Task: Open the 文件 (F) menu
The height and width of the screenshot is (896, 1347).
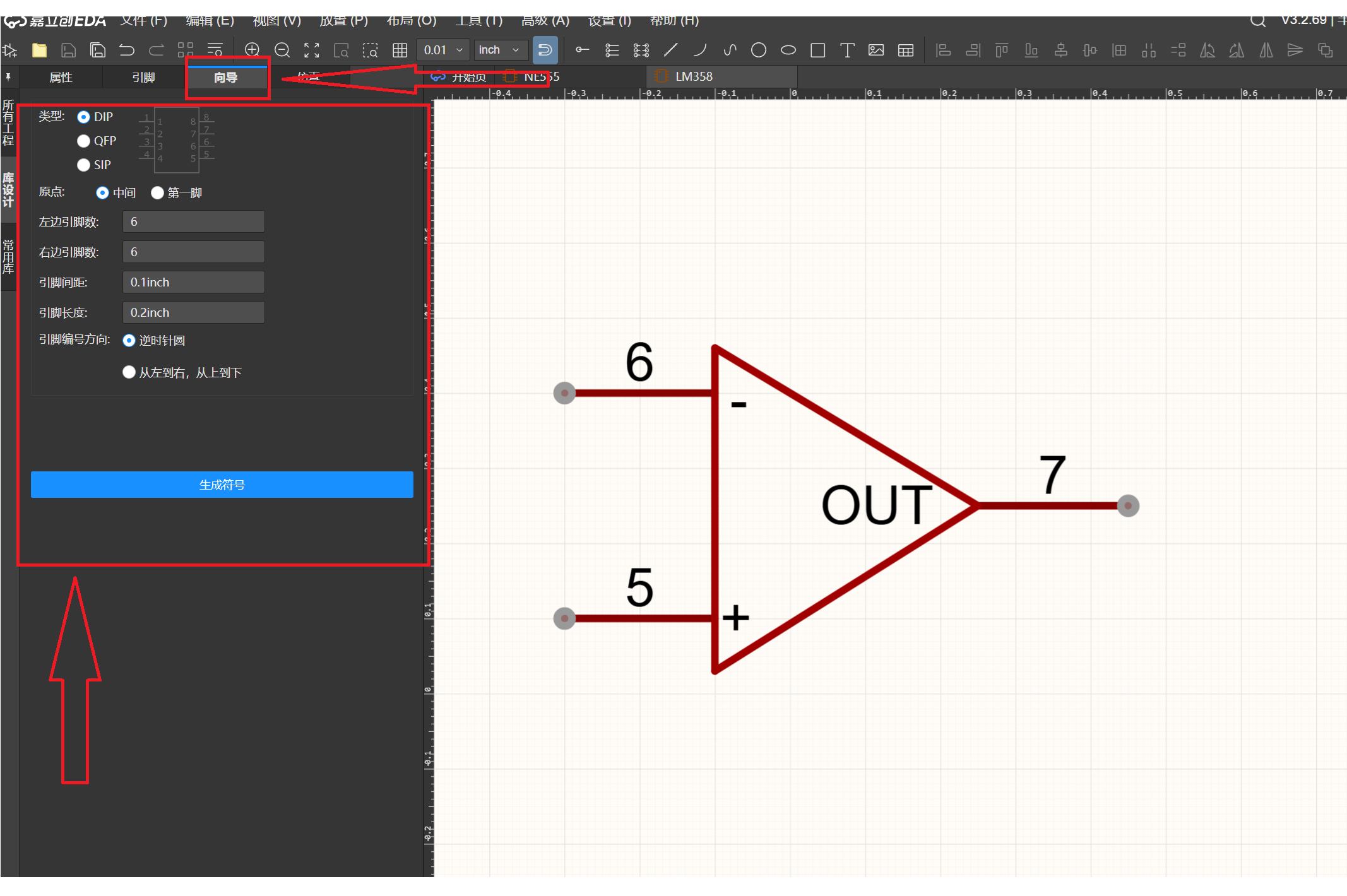Action: click(144, 21)
